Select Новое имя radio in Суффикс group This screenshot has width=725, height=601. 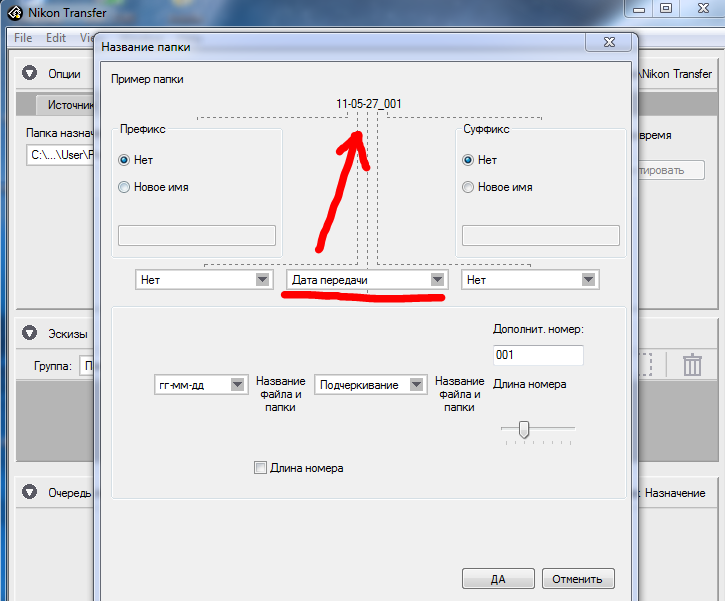click(468, 187)
